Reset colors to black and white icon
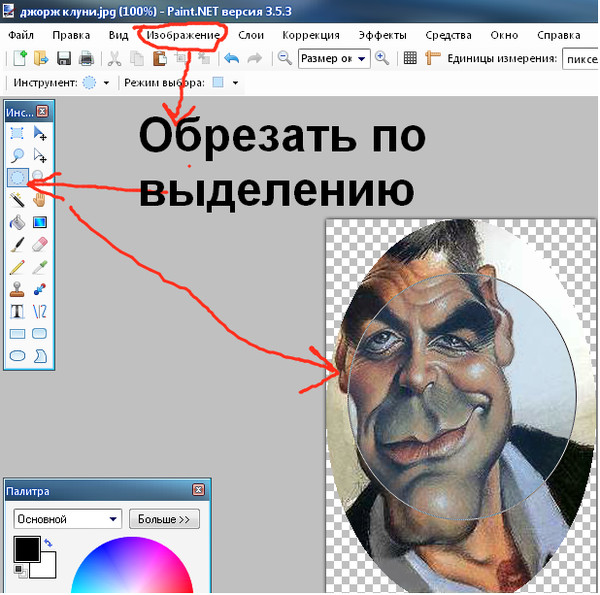 click(21, 571)
